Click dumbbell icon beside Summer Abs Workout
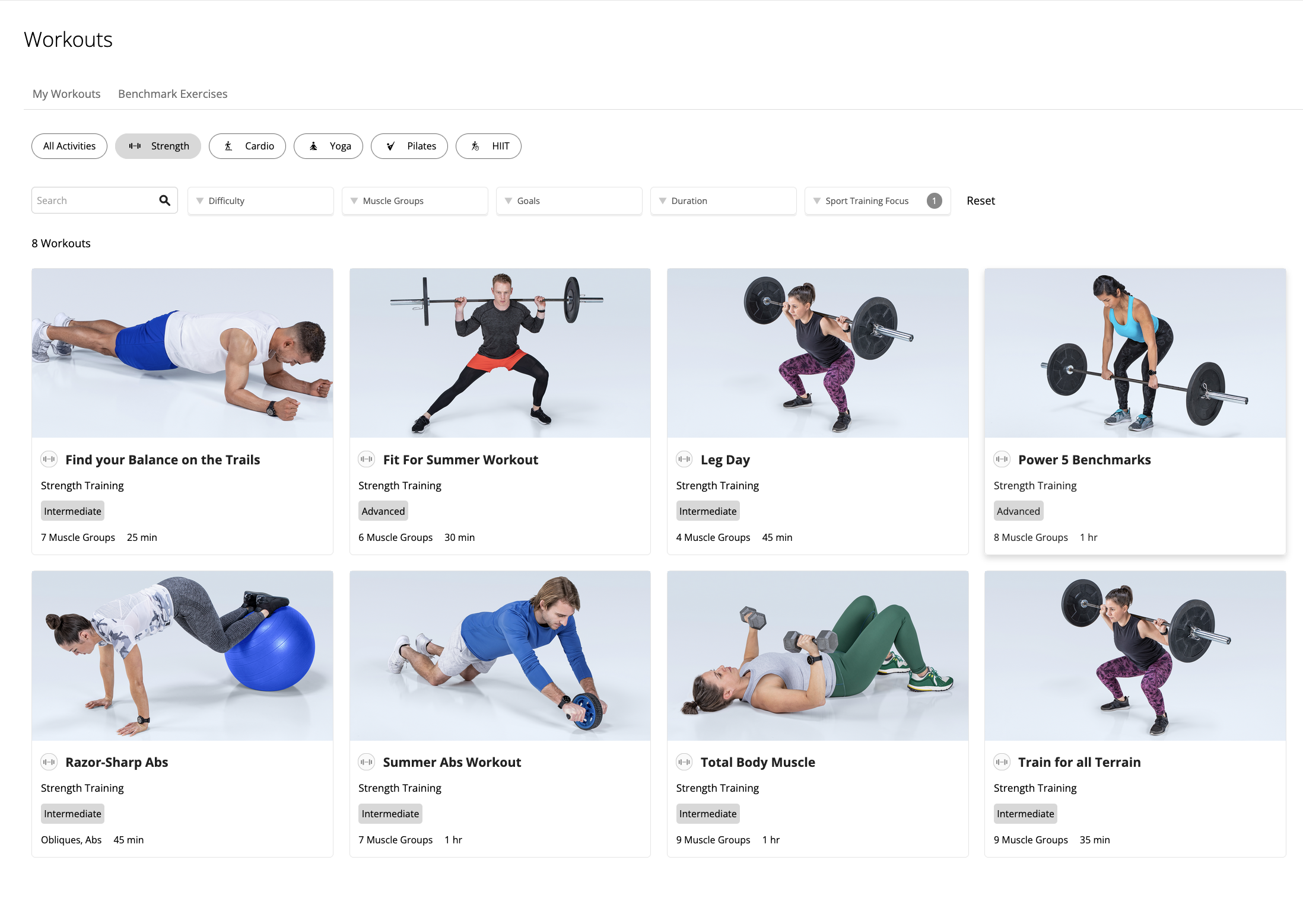 pyautogui.click(x=367, y=761)
